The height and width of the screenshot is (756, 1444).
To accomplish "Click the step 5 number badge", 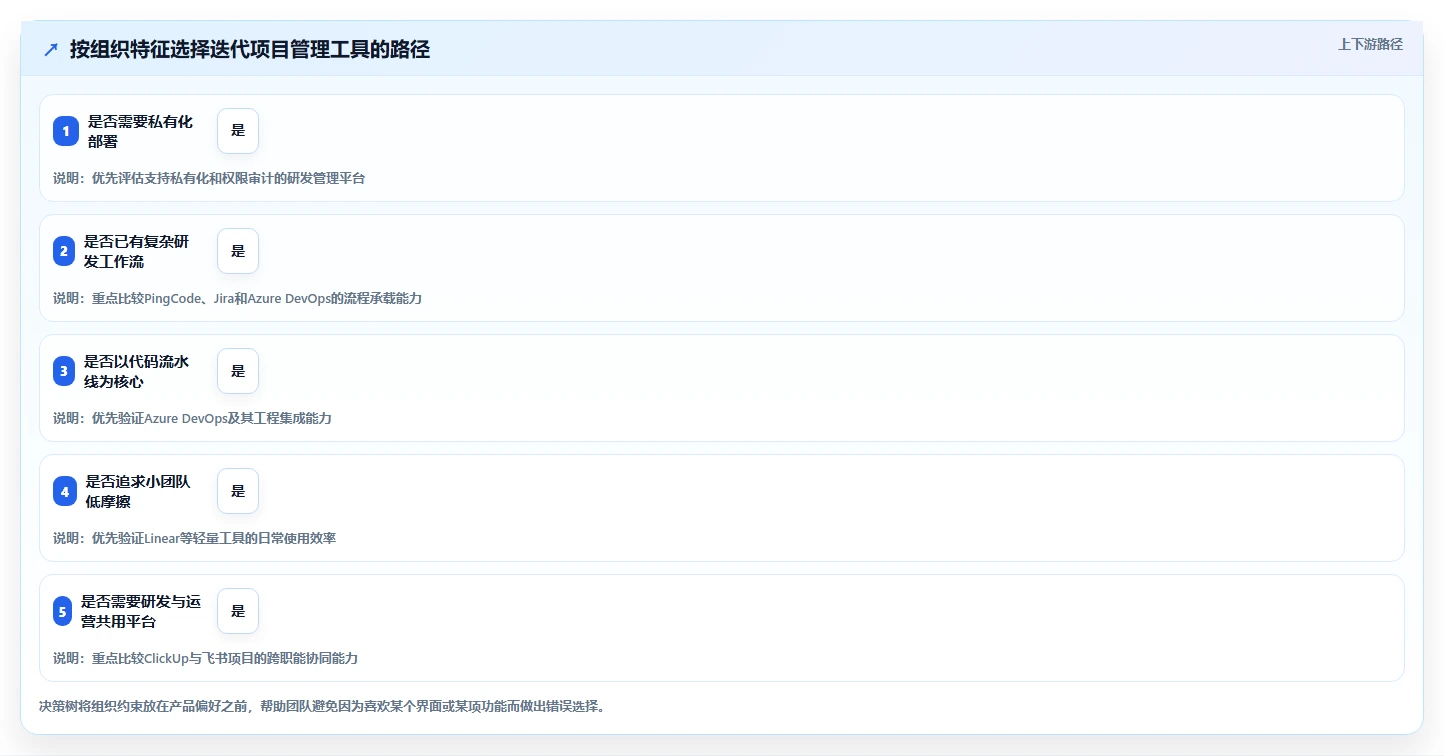I will point(63,611).
